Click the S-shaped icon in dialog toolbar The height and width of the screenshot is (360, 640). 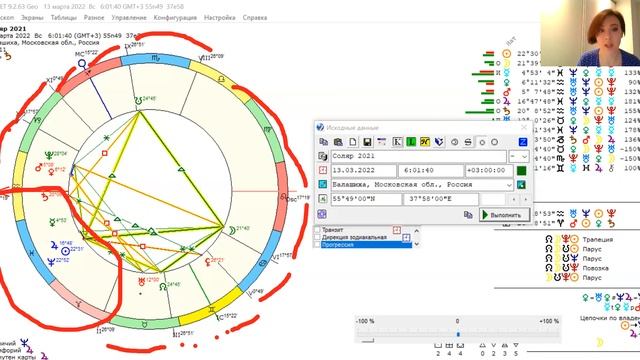tap(468, 142)
